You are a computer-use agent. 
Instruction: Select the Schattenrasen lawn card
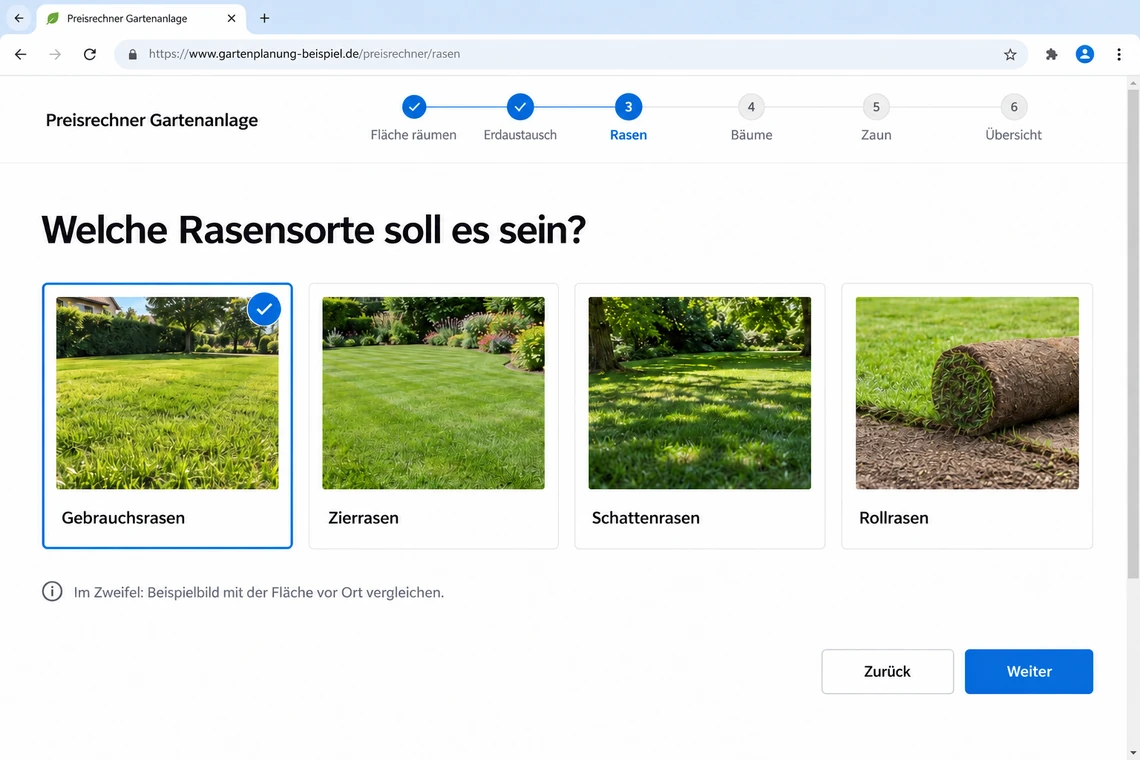point(699,415)
